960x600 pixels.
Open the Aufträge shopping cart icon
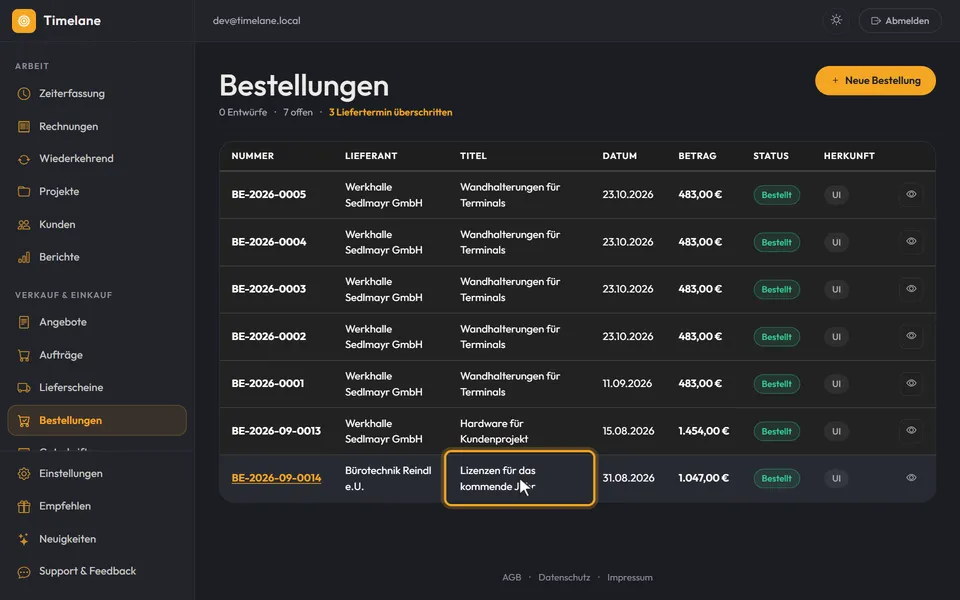(24, 355)
